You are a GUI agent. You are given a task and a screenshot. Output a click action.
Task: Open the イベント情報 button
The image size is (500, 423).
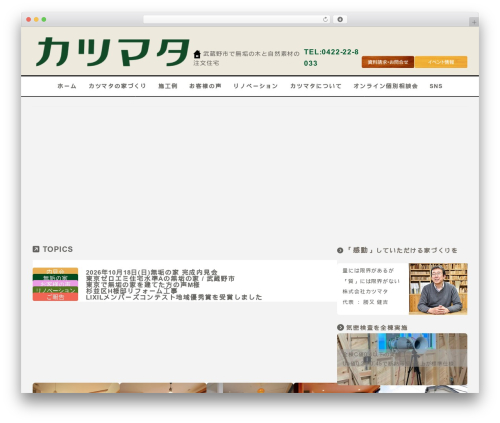(441, 62)
